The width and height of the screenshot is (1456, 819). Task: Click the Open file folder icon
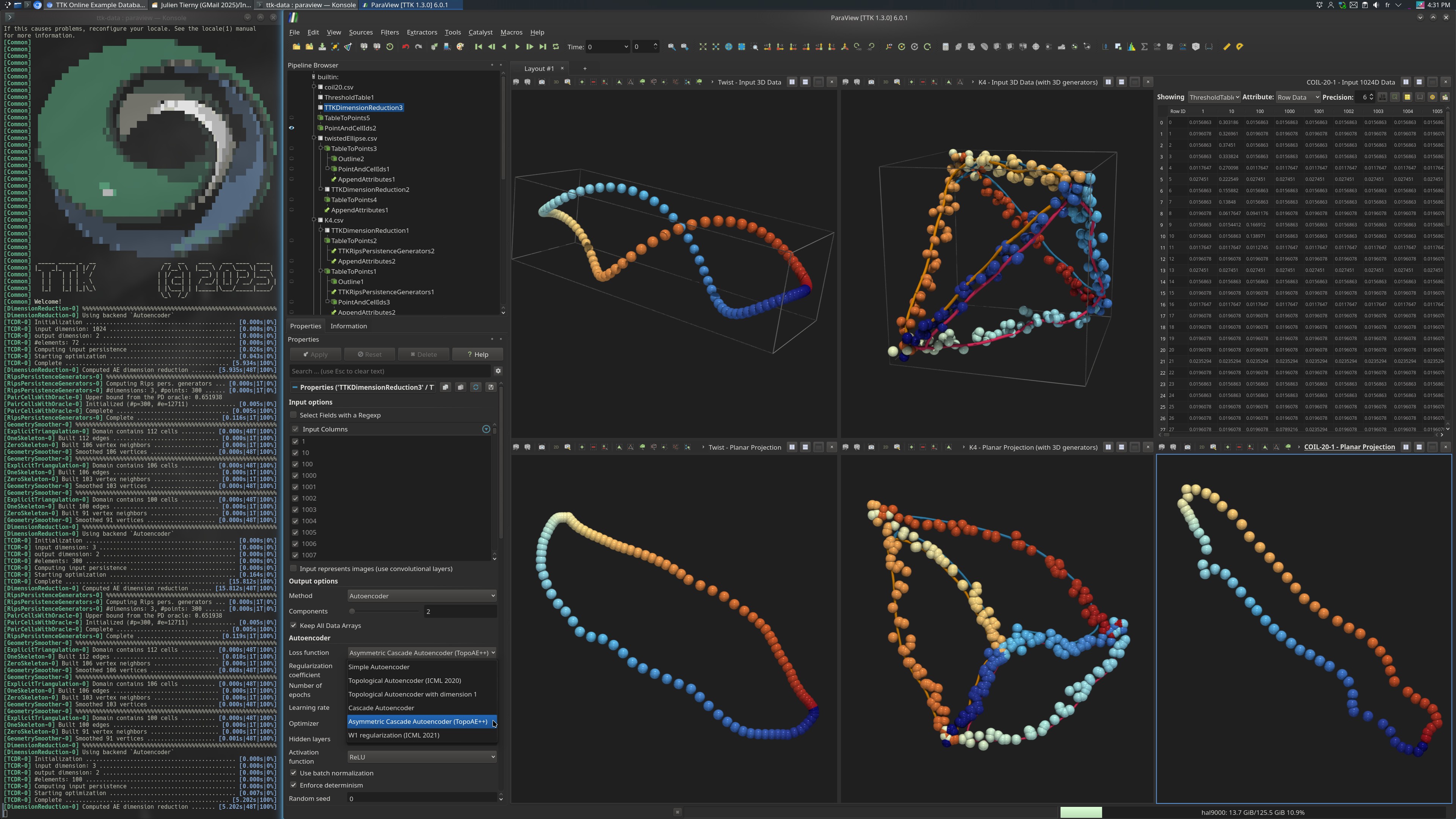click(296, 47)
